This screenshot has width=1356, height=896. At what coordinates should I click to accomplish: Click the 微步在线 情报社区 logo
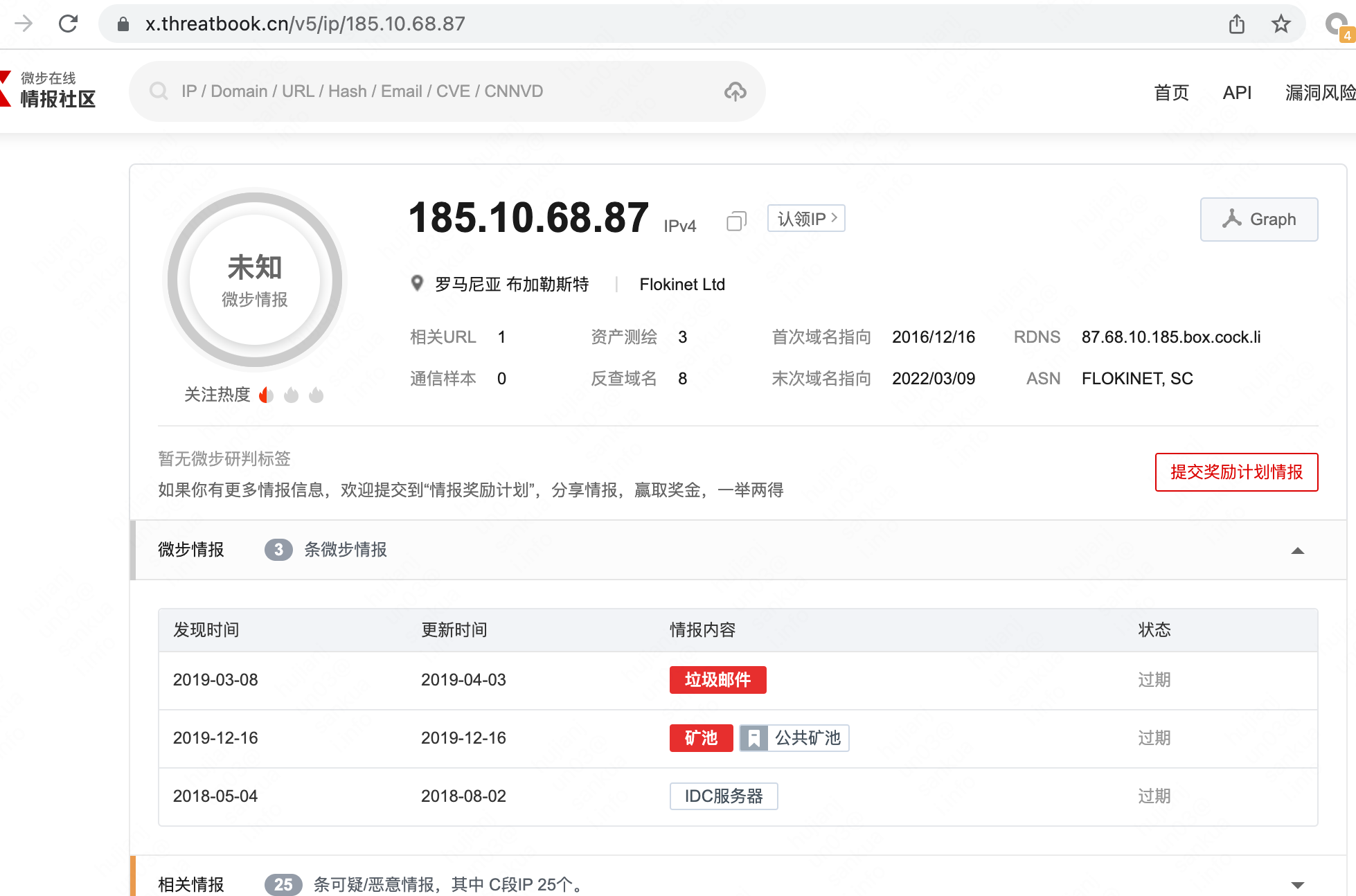[x=50, y=90]
